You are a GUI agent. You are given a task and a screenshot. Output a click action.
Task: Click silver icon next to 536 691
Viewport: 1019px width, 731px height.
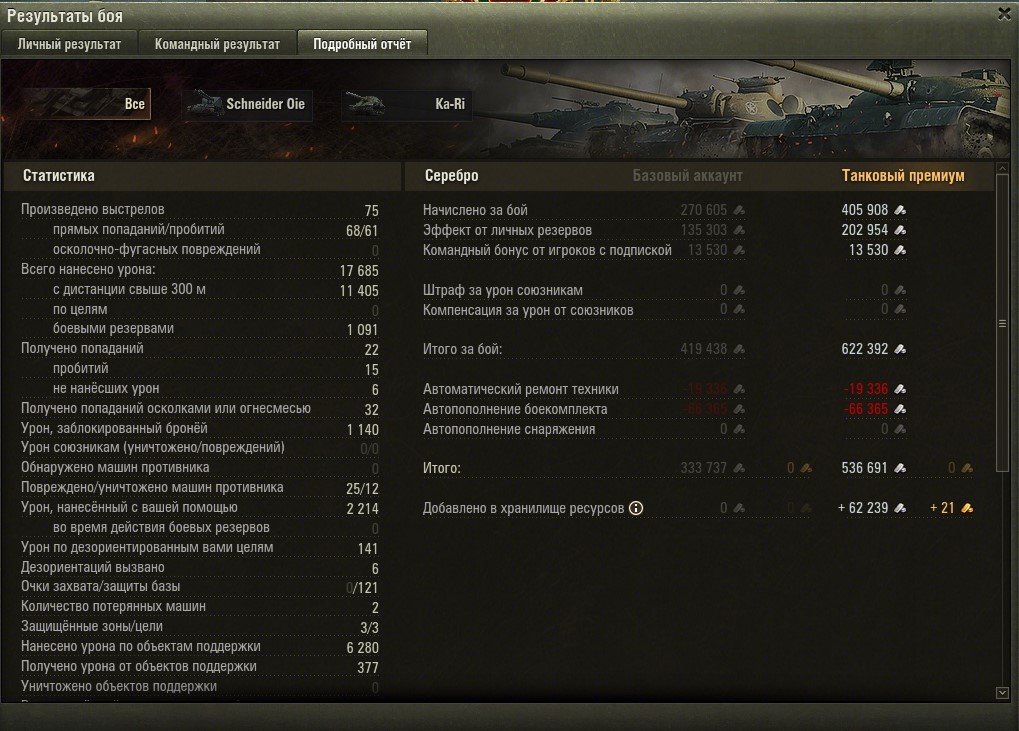[x=900, y=468]
